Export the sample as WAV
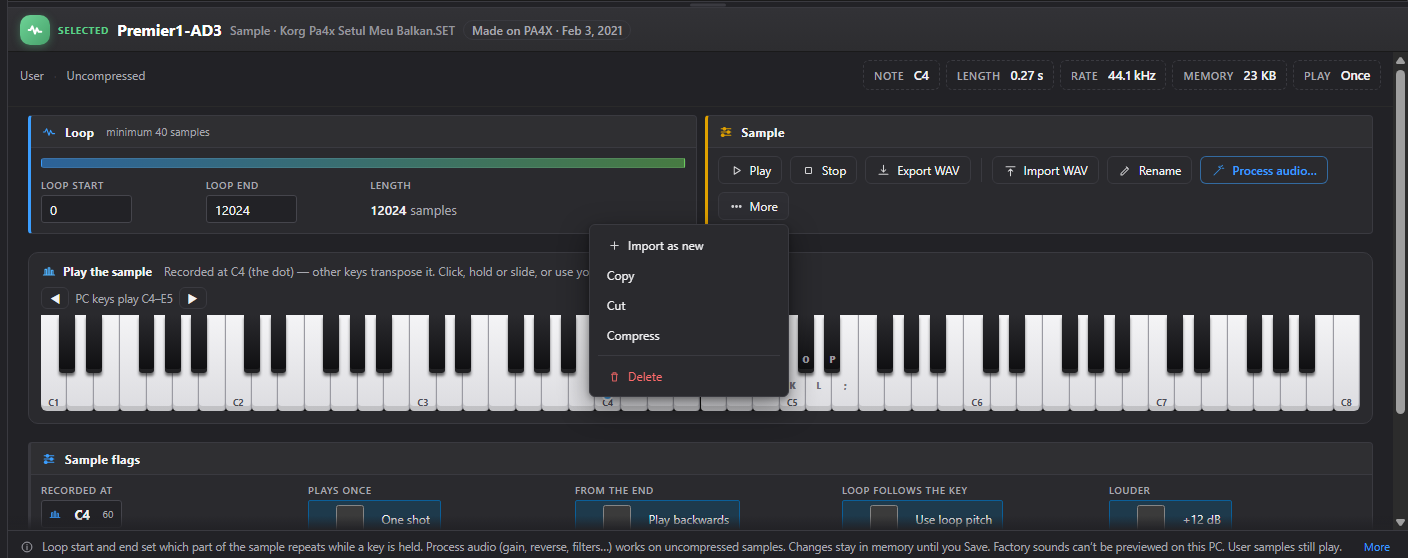The height and width of the screenshot is (558, 1408). (918, 171)
